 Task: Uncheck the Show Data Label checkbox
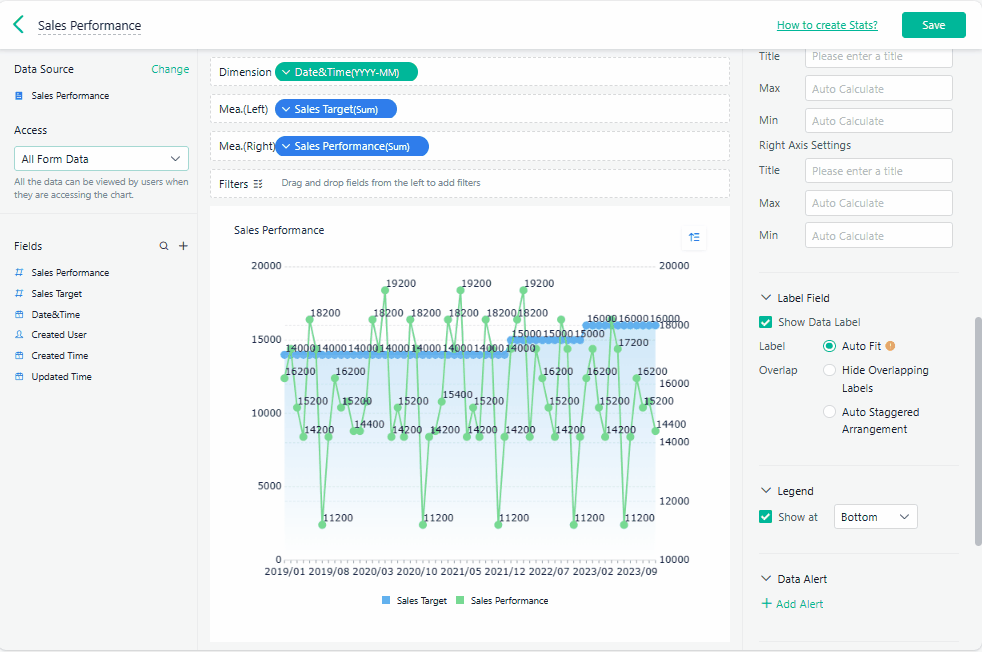(766, 322)
